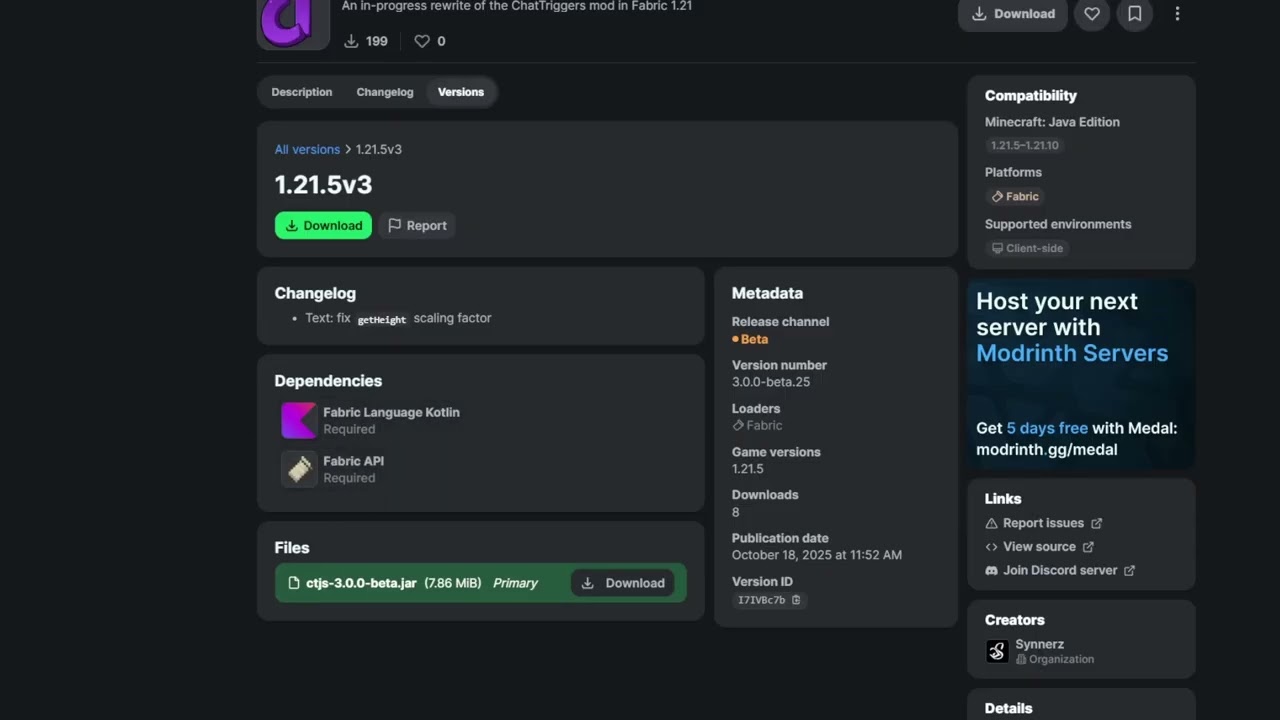
Task: Click the ChatTriggers project logo
Action: (293, 22)
